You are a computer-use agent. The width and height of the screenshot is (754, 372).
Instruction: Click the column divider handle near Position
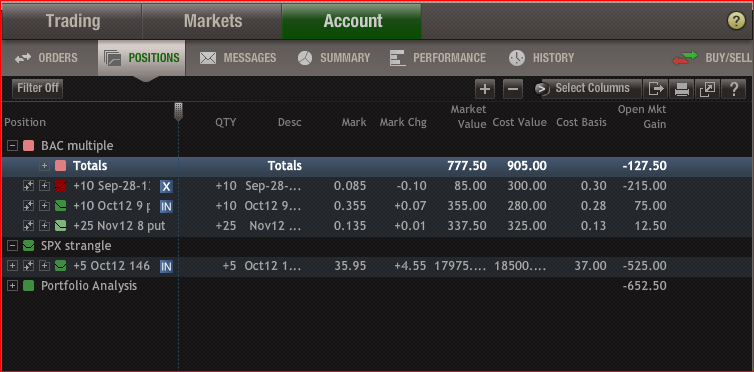(x=178, y=112)
